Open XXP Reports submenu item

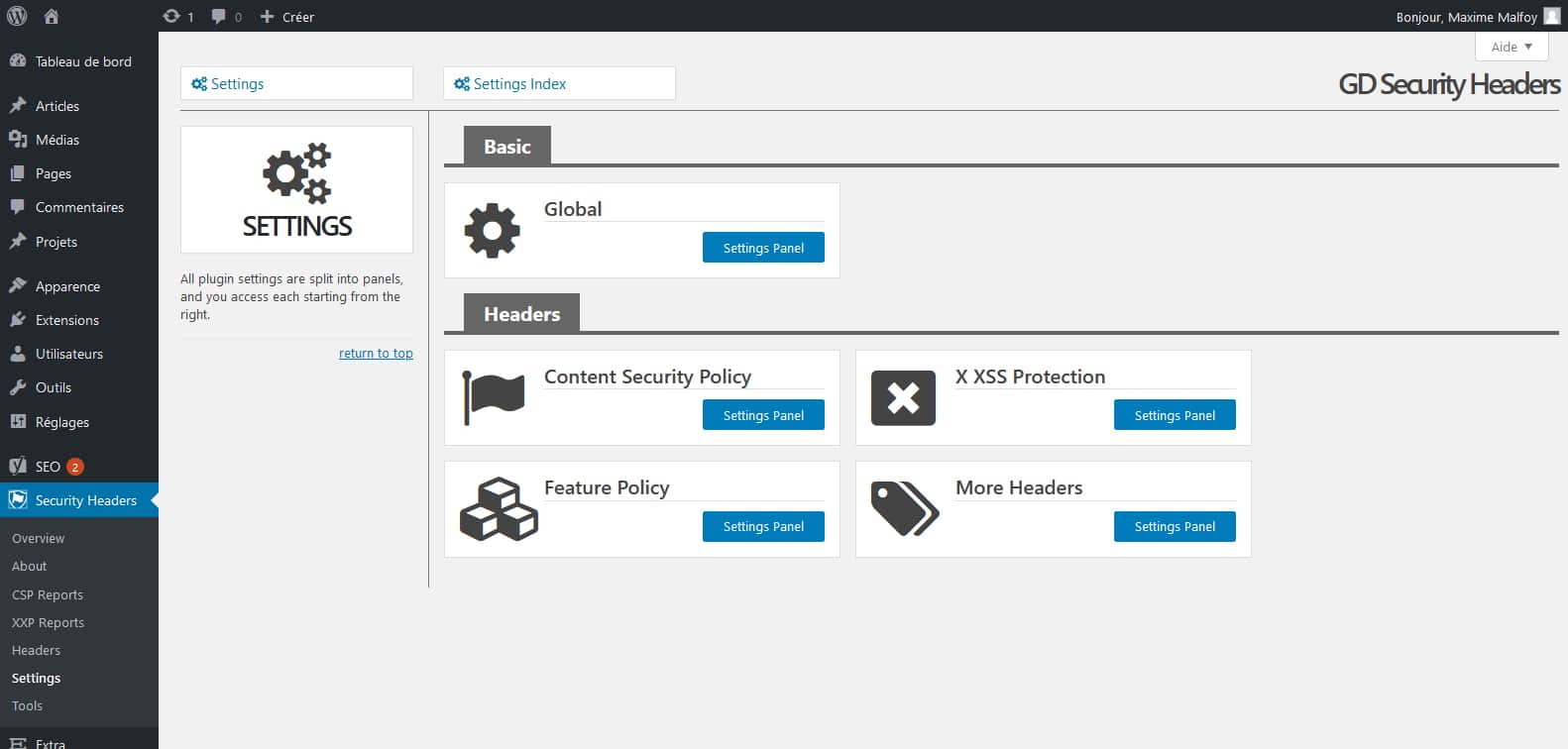point(48,622)
